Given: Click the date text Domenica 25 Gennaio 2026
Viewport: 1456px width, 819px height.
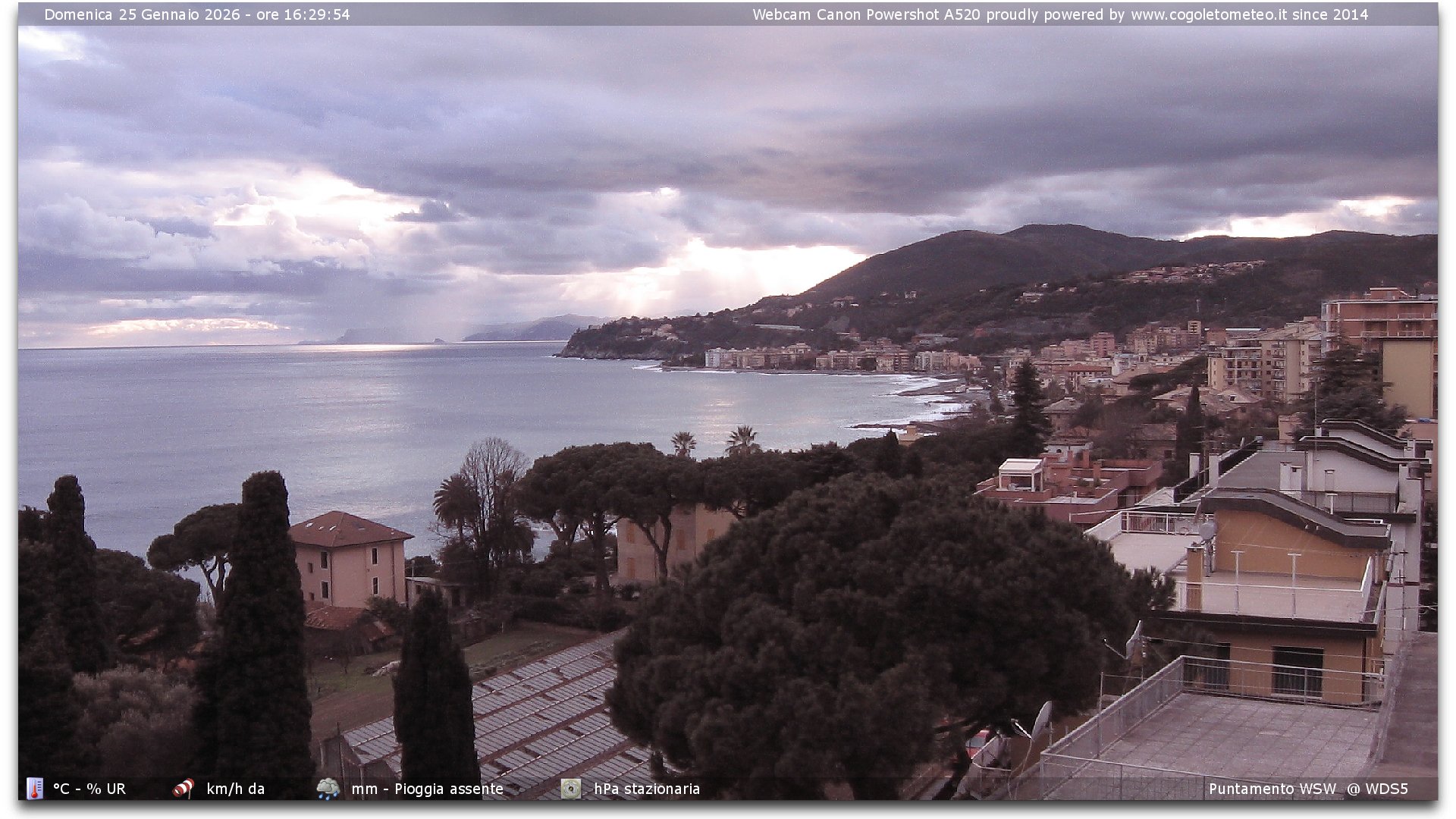Looking at the screenshot, I should click(x=142, y=14).
